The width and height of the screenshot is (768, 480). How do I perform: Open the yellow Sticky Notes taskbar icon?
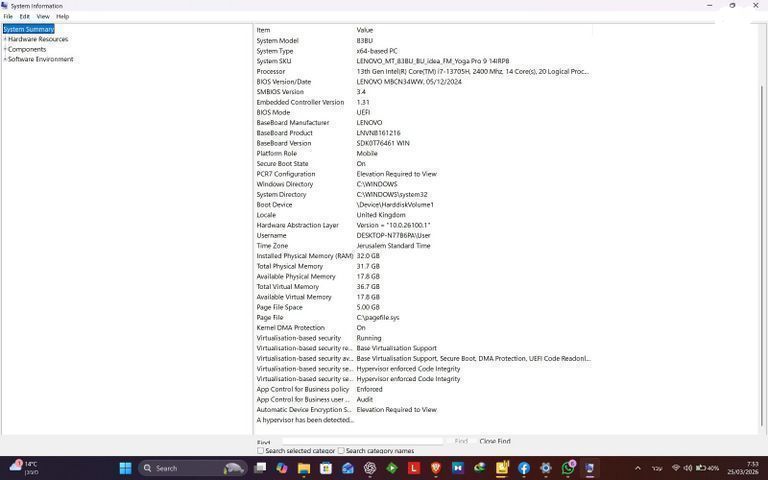pyautogui.click(x=502, y=468)
